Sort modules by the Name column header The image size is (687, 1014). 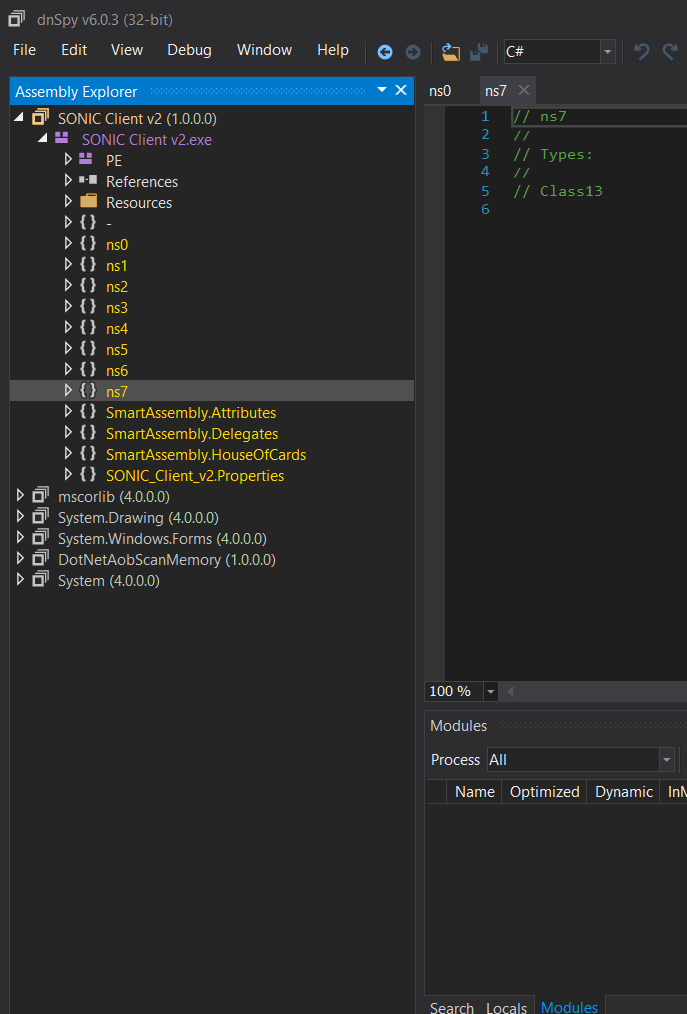pos(475,792)
